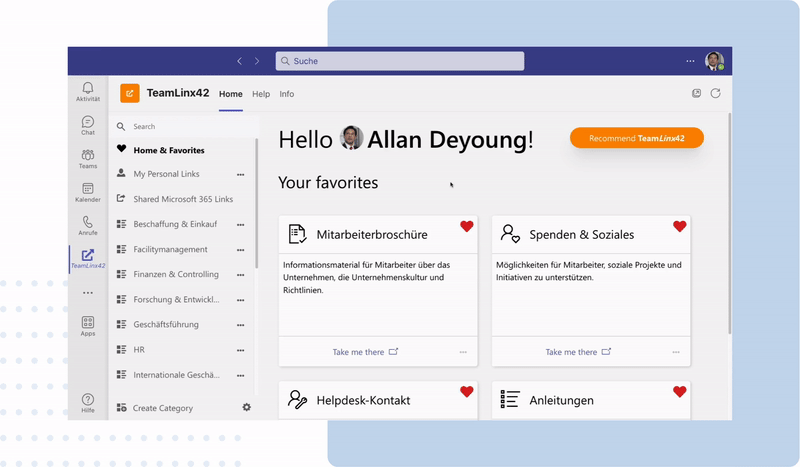
Task: Click Create Category
Action: pyautogui.click(x=163, y=408)
